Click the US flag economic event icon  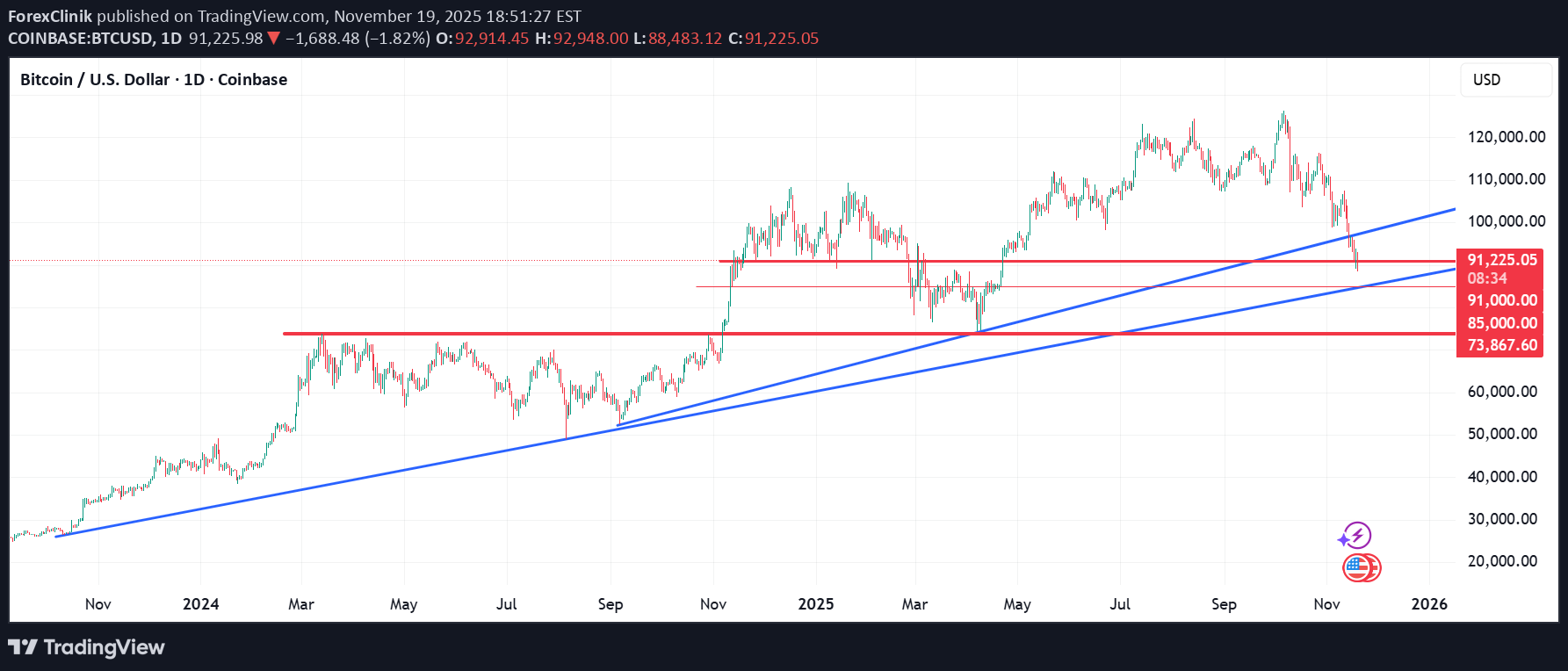tap(1360, 568)
